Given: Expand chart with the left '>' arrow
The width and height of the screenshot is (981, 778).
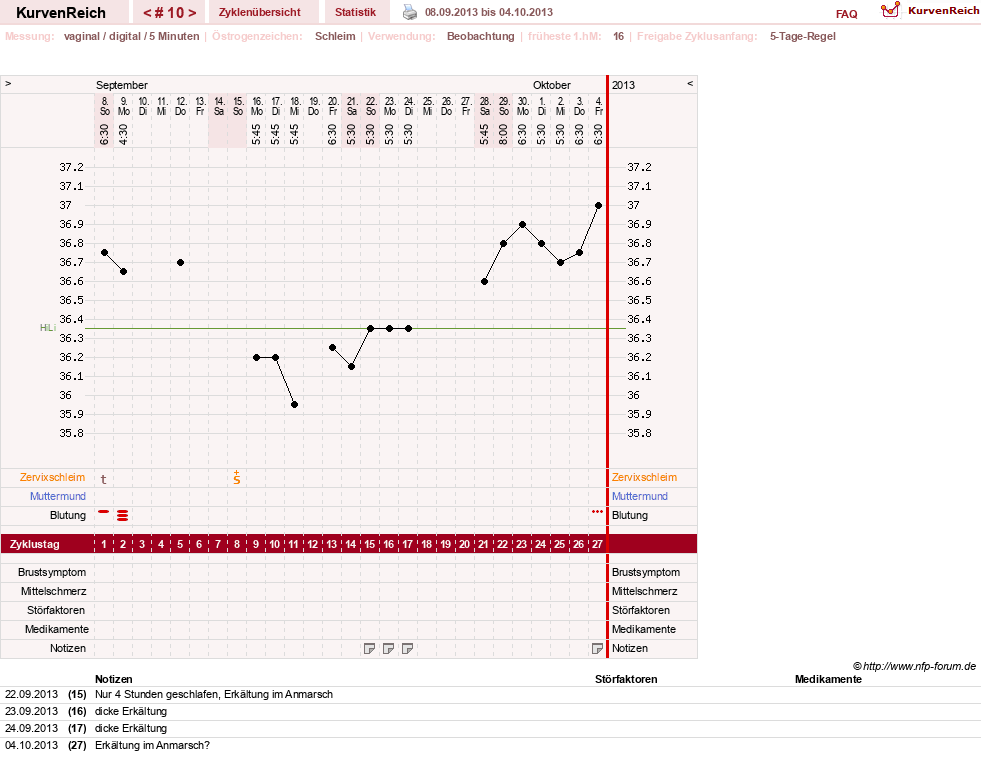Looking at the screenshot, I should [8, 84].
